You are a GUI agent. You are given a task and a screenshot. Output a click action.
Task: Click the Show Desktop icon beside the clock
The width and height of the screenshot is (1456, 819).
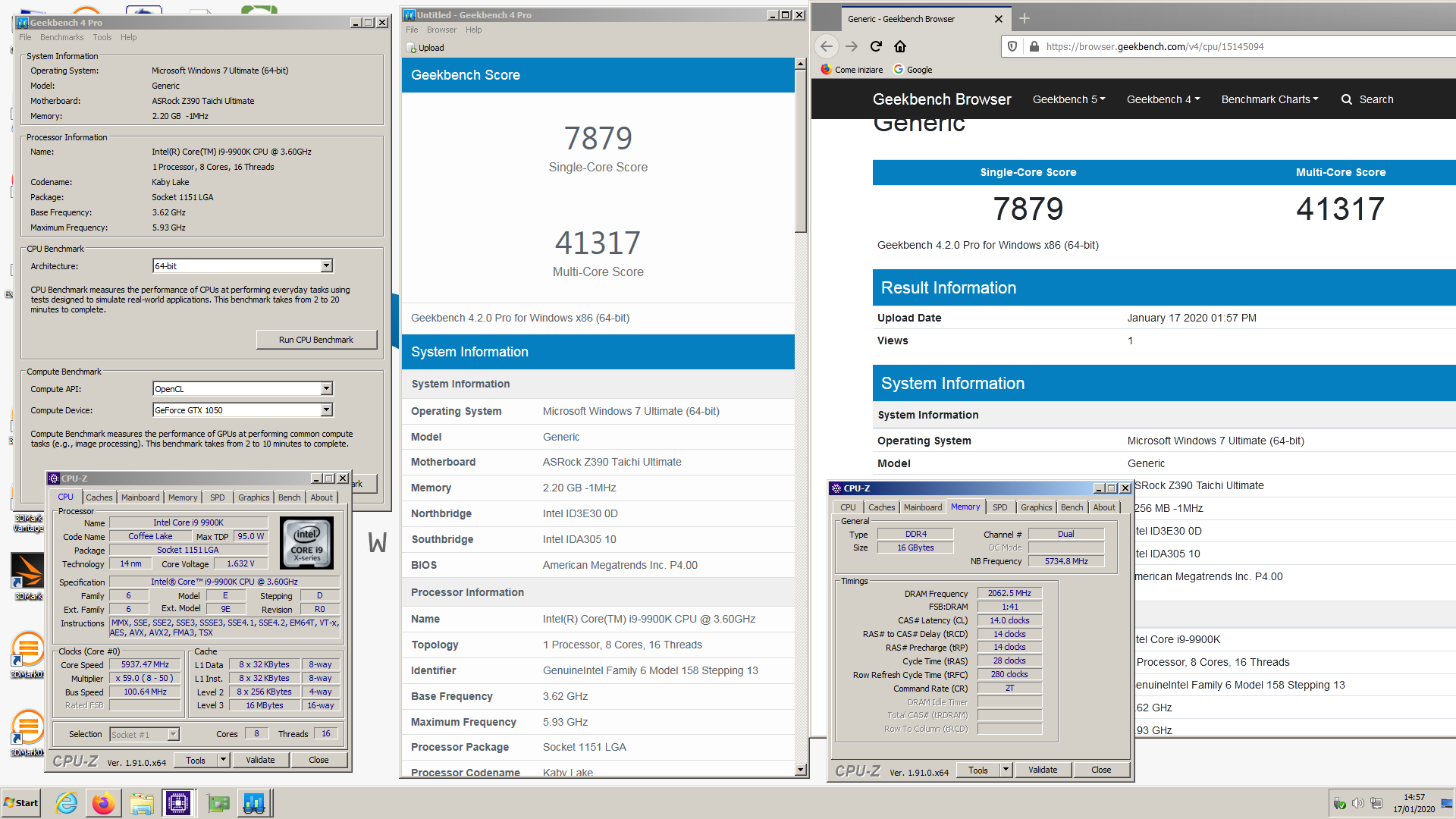[1447, 803]
